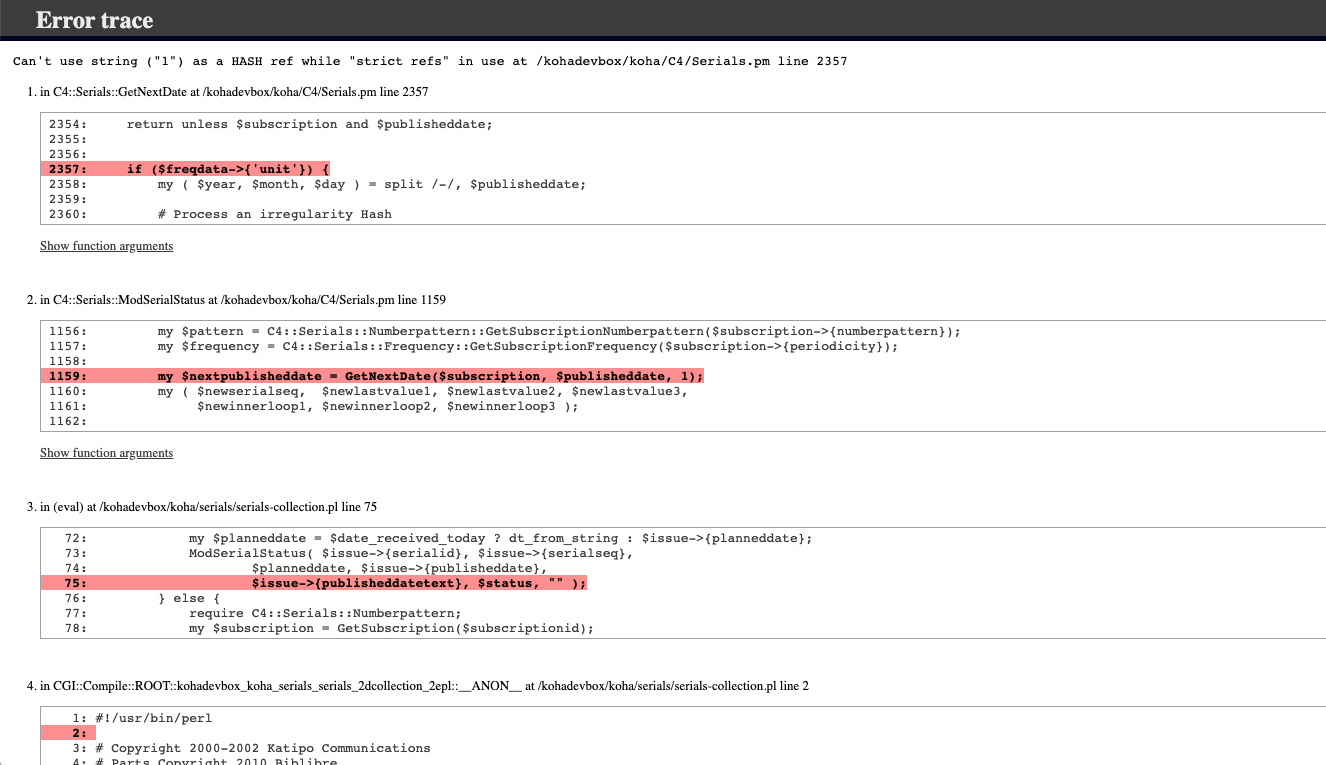Click stack frame 2 title C4::Serials::ModSerialStatus
Screen dimensions: 1326x765
[243, 299]
